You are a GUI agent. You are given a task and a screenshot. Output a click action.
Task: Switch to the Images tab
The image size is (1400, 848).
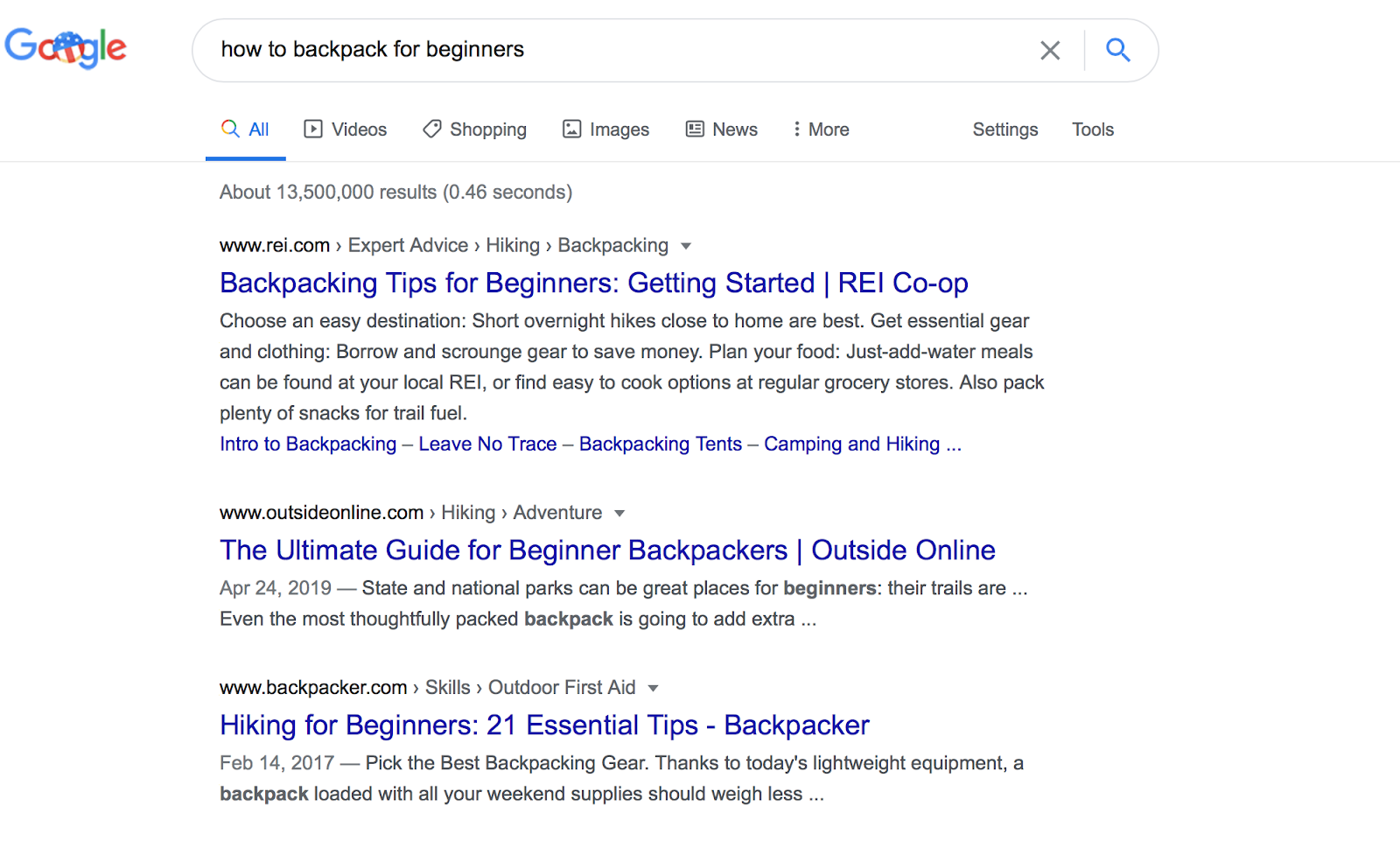pyautogui.click(x=605, y=130)
